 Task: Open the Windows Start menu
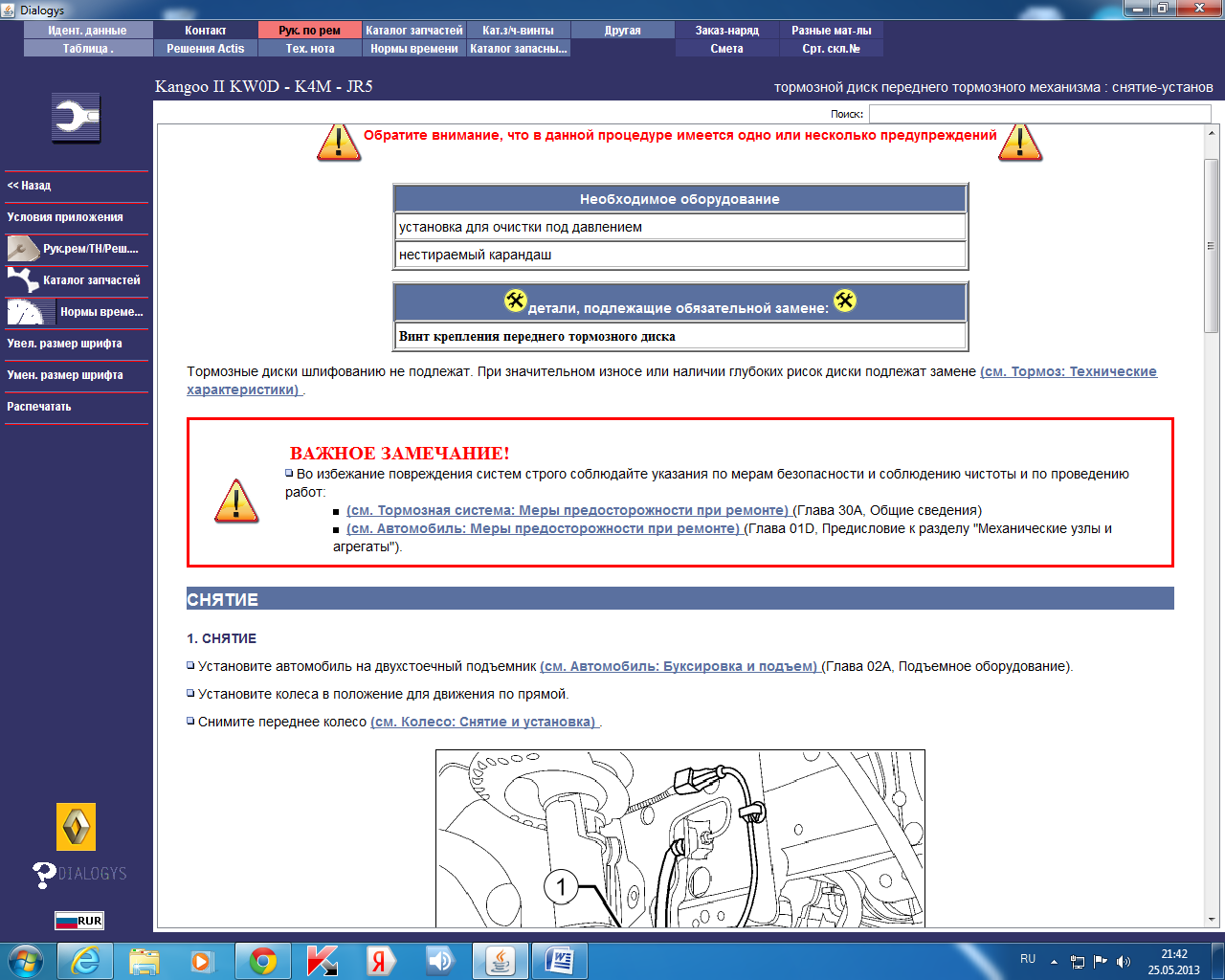tap(26, 960)
